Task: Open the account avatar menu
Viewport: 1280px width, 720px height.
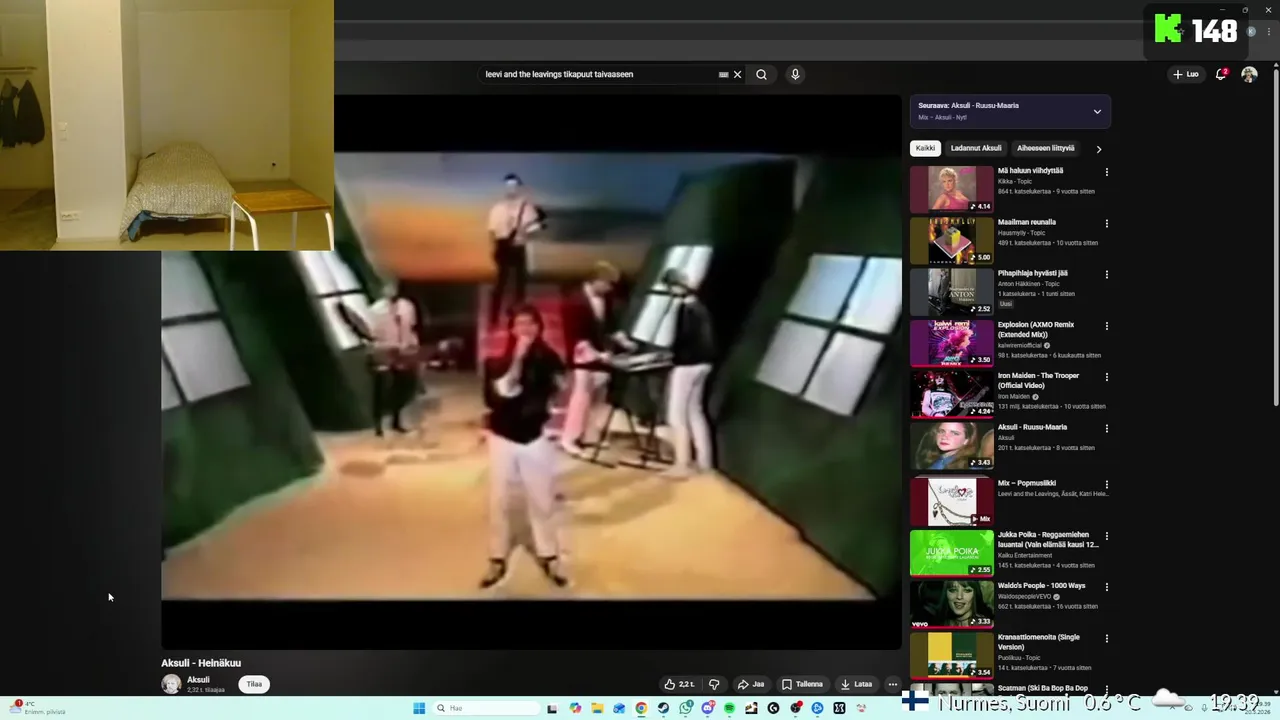Action: [1249, 74]
